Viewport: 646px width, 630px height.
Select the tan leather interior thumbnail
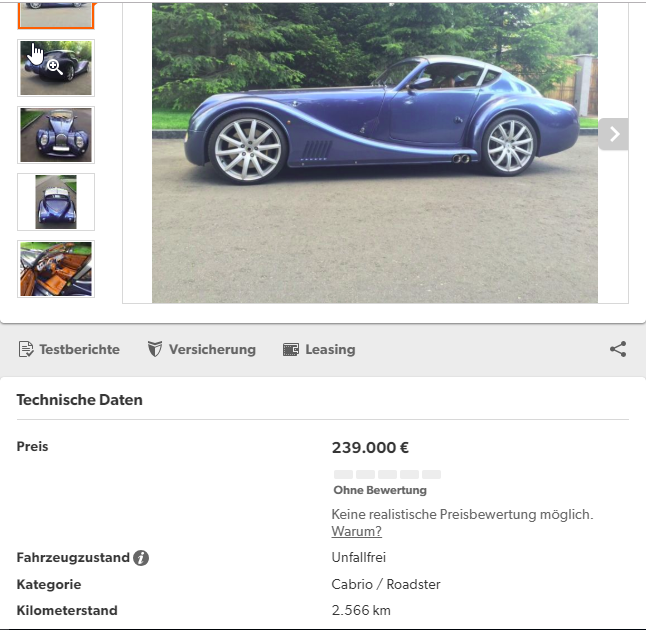pos(56,269)
